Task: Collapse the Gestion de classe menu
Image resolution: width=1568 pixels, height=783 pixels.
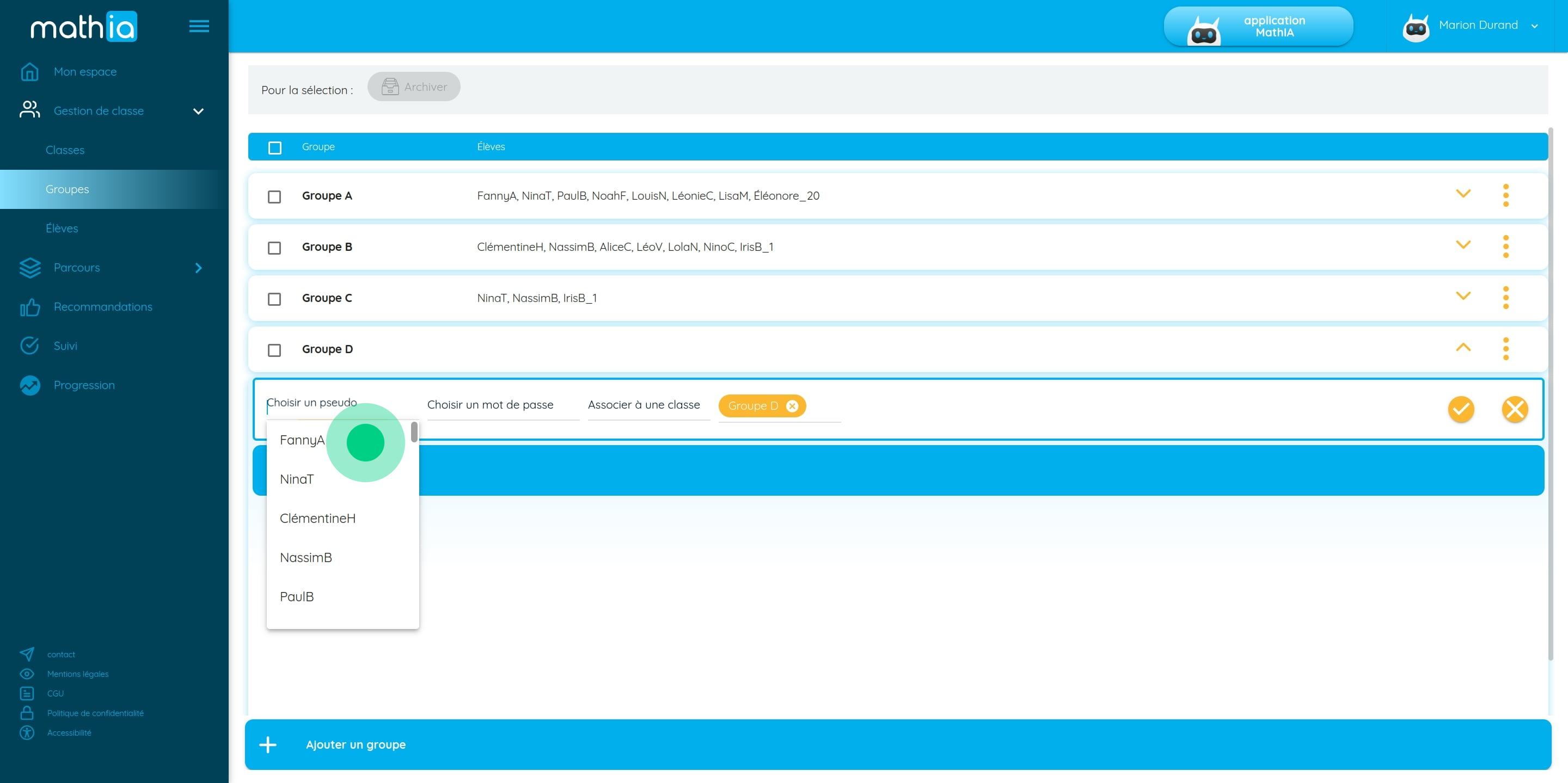Action: (198, 112)
